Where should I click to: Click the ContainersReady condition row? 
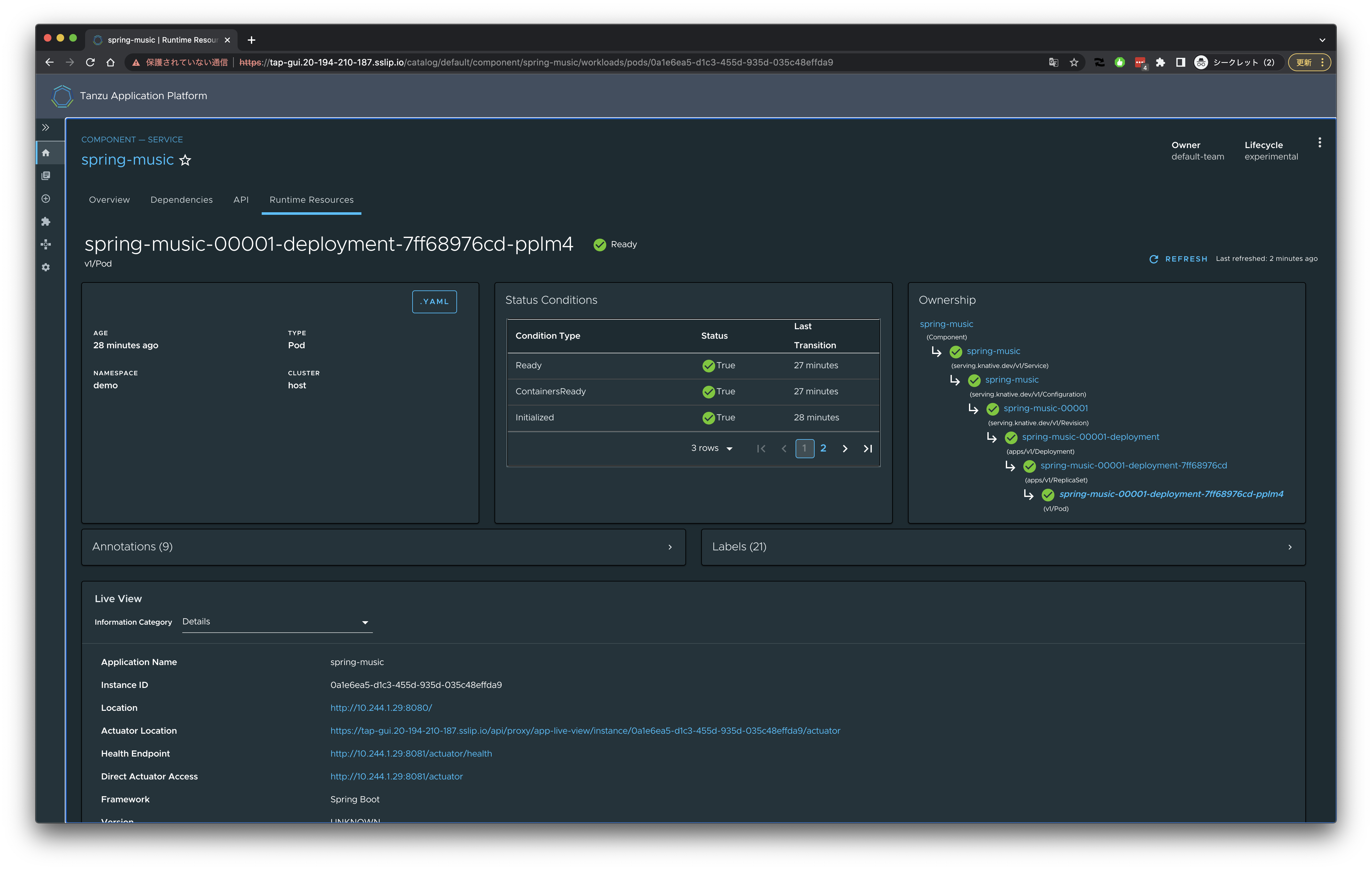(x=693, y=392)
